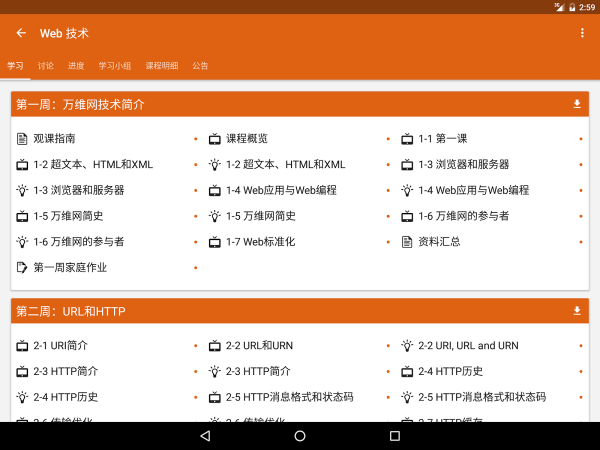Open lesson 2-4 HTTP历史 video
This screenshot has height=450, width=600.
(x=450, y=371)
